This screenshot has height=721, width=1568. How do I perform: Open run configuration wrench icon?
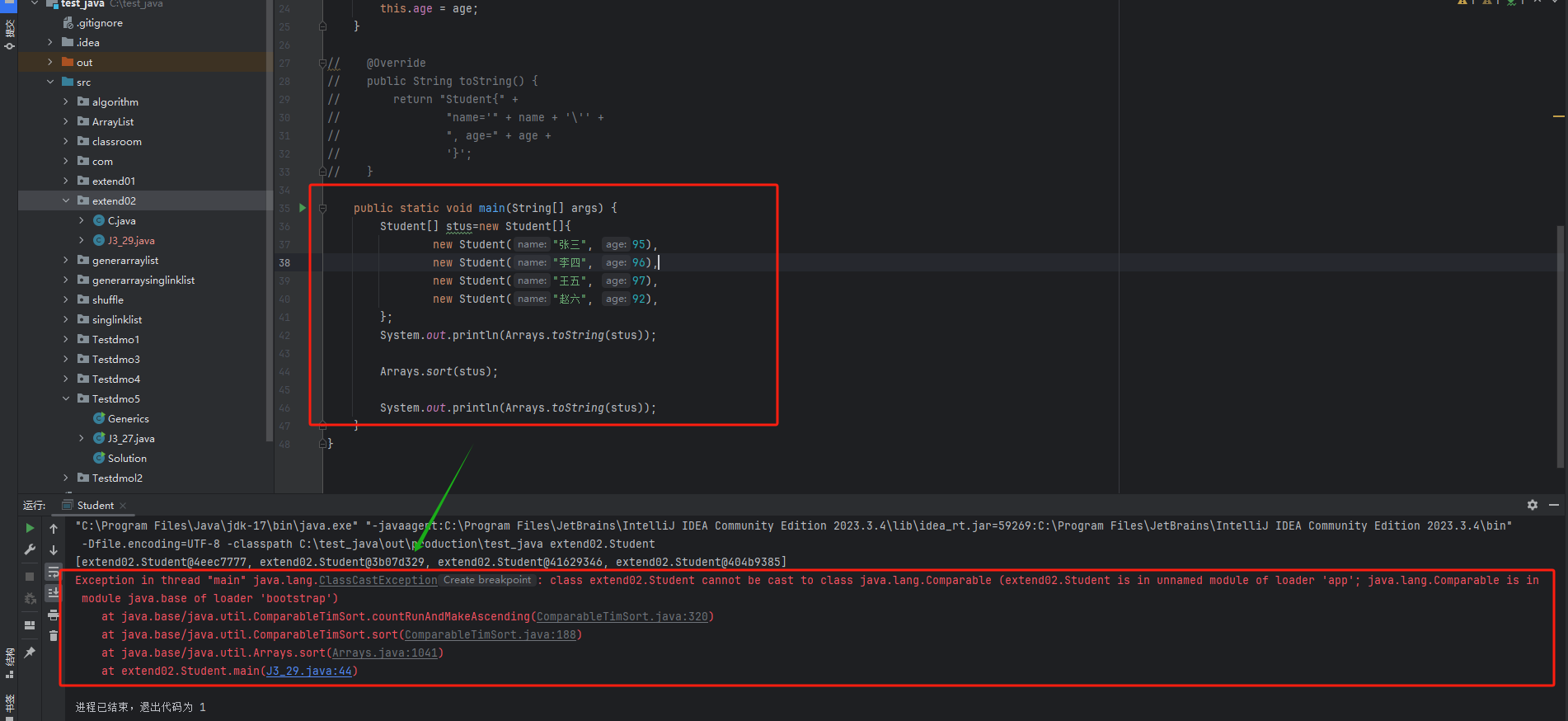[x=30, y=549]
